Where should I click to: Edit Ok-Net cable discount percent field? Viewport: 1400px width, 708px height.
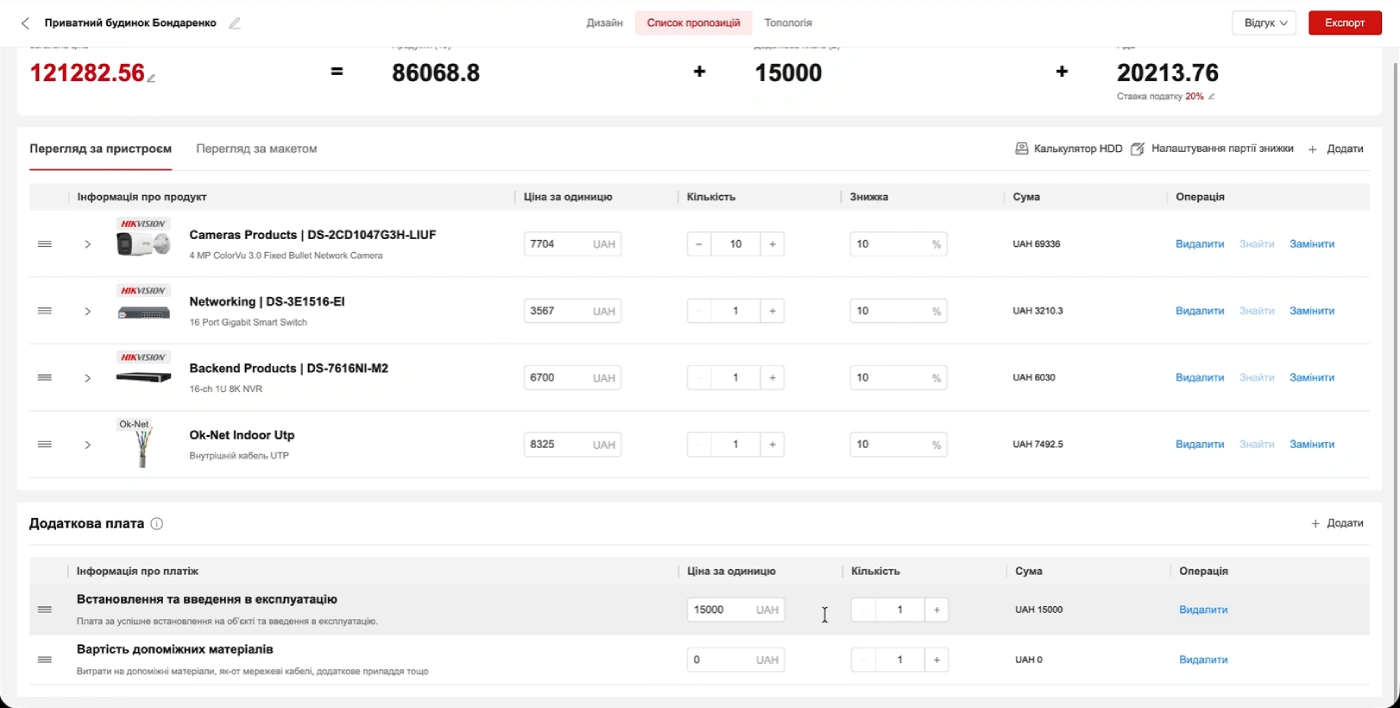click(x=898, y=444)
